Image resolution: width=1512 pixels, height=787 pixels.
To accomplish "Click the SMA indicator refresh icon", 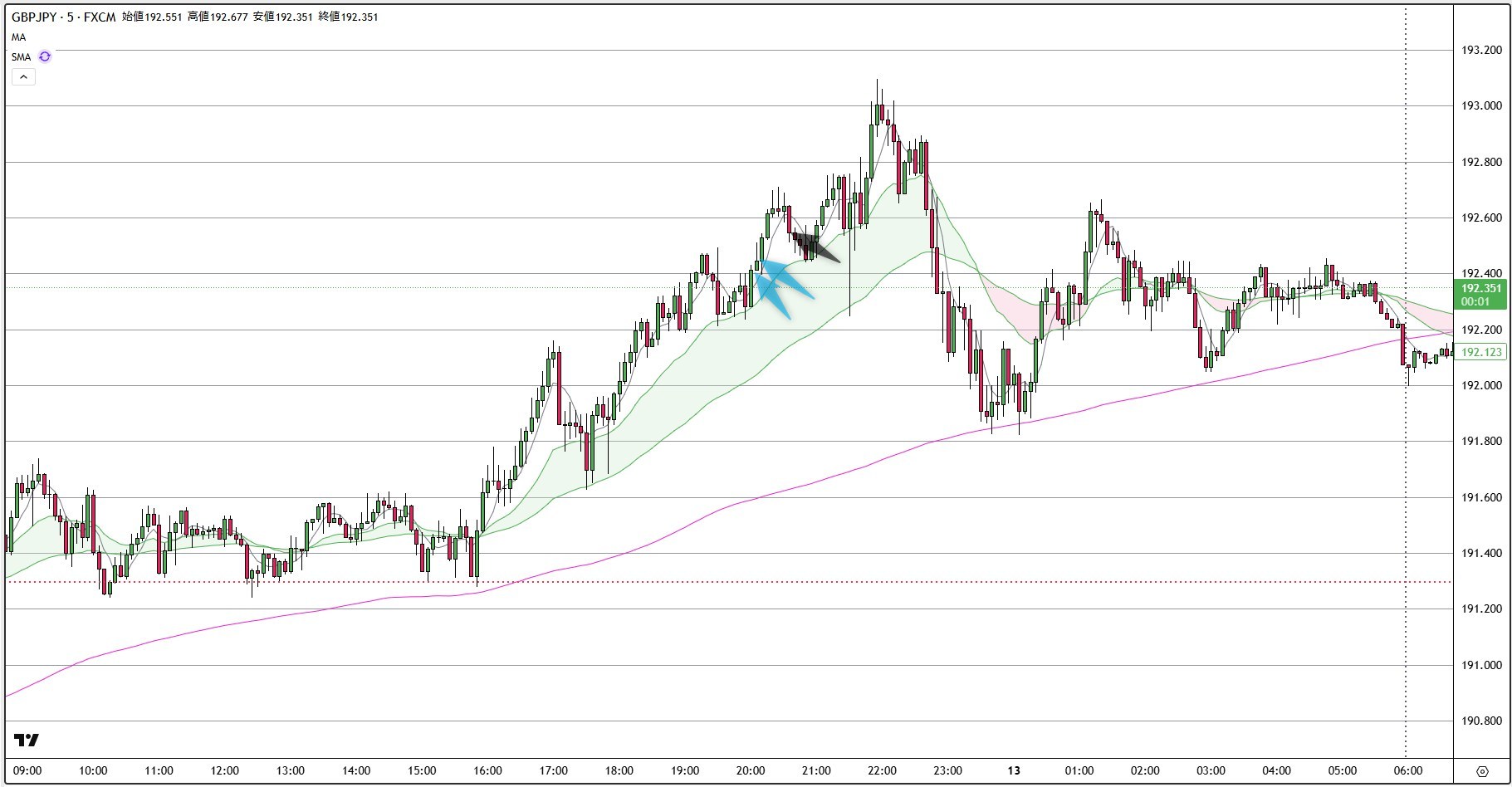I will pos(45,56).
